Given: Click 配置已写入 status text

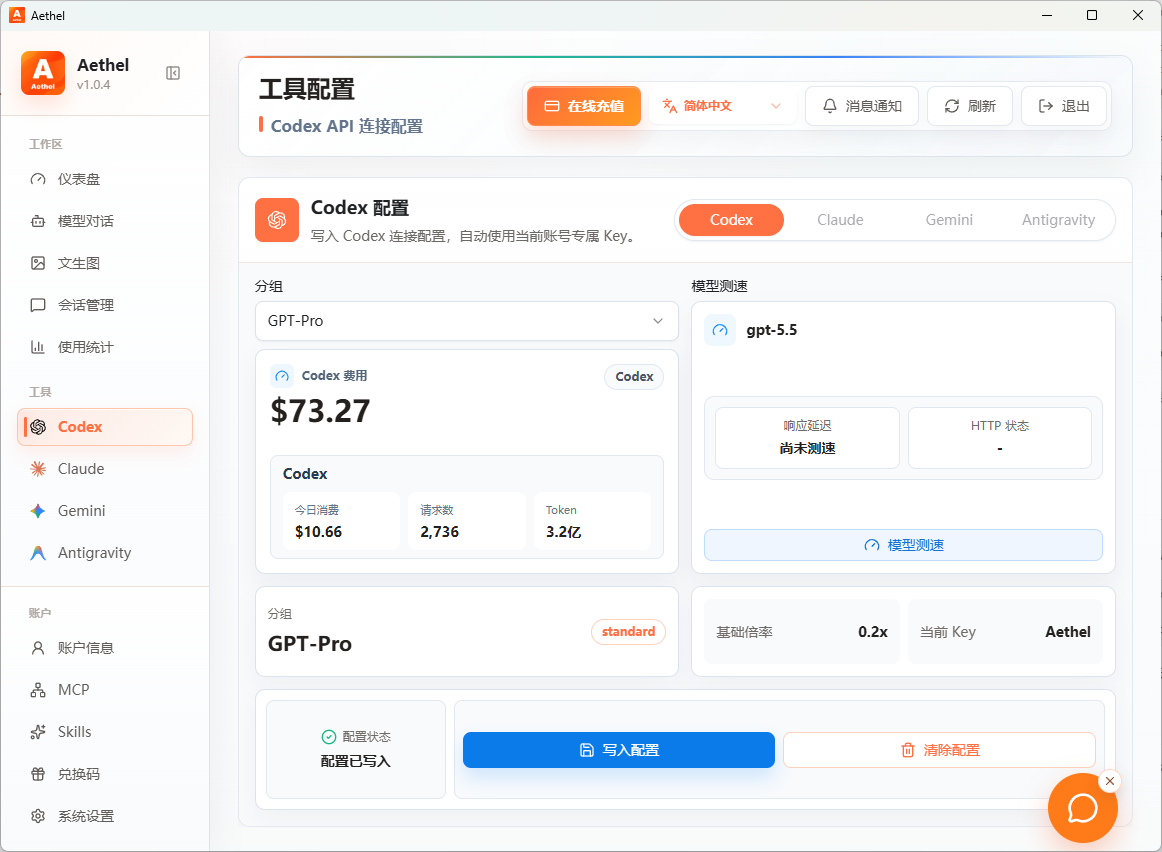Looking at the screenshot, I should (356, 761).
